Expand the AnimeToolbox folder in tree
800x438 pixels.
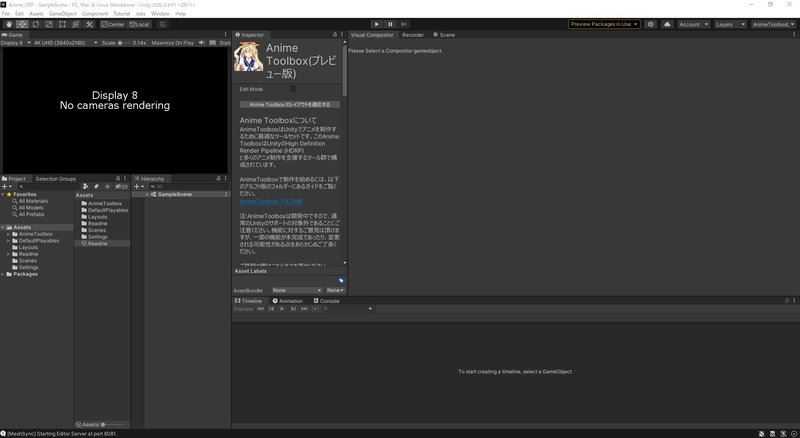(8, 234)
